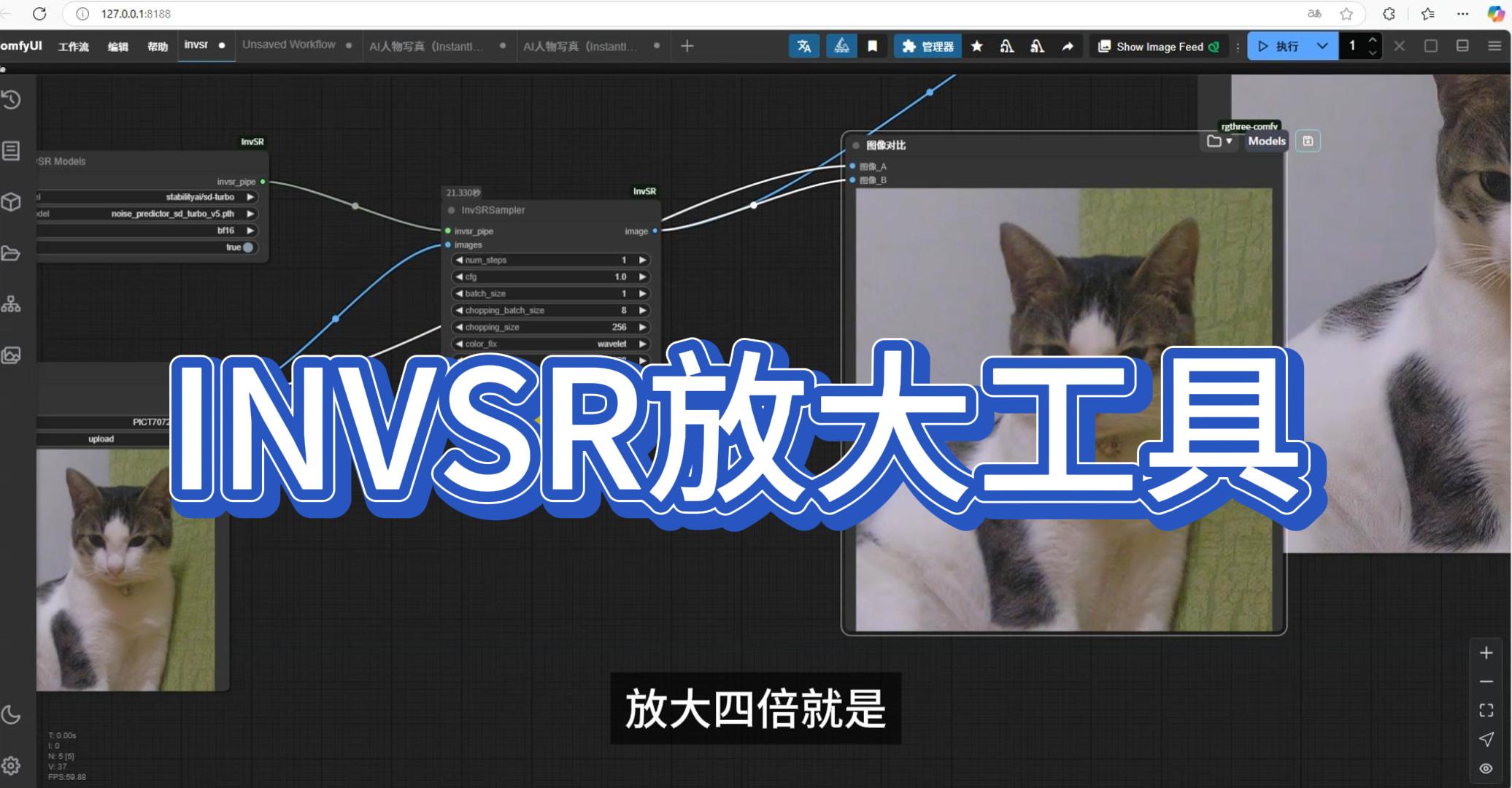Click the bookmark toolbar icon
The image size is (1512, 788).
[872, 46]
